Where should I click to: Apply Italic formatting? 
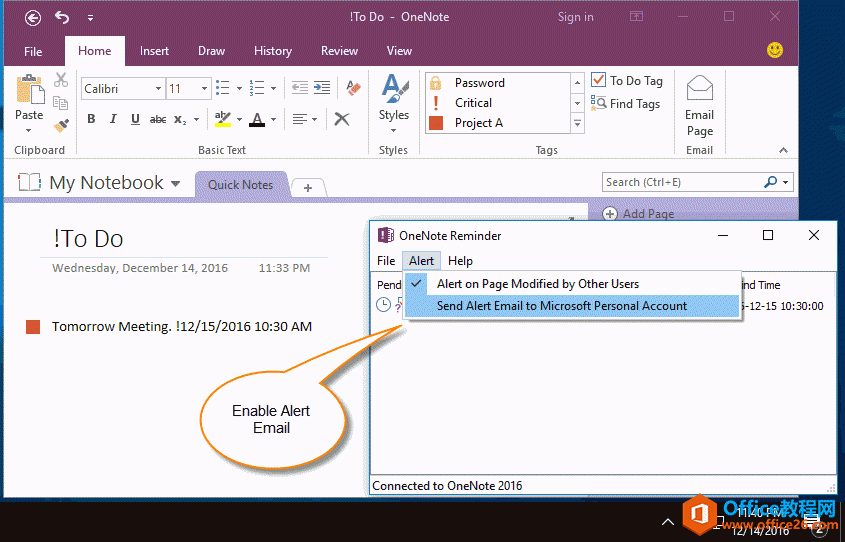[x=113, y=119]
